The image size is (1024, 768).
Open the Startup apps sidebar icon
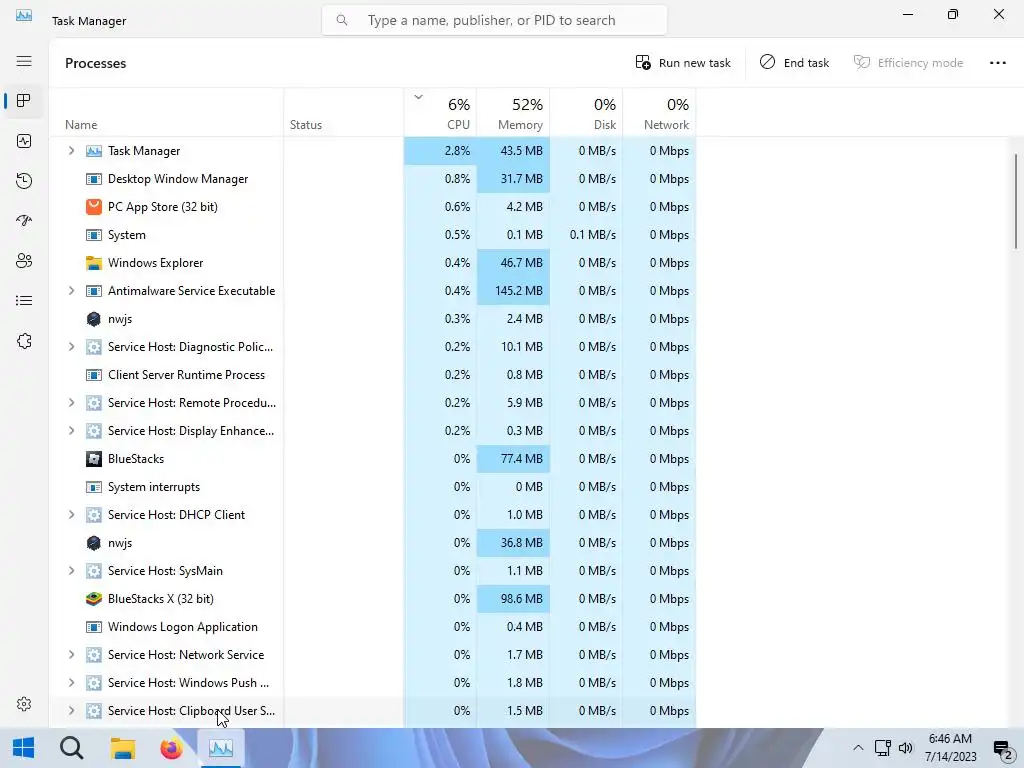(x=24, y=221)
